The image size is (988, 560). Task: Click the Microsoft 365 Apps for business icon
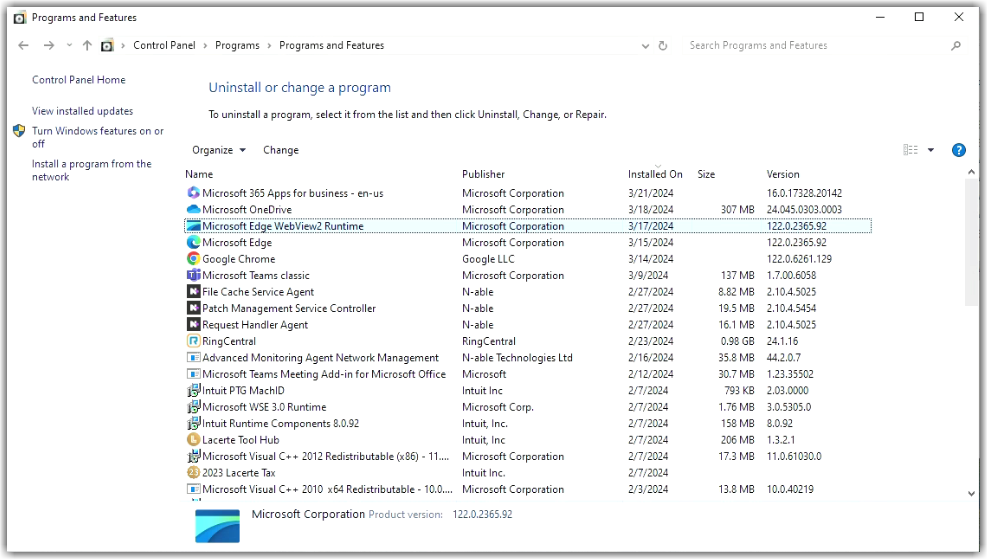(x=193, y=193)
